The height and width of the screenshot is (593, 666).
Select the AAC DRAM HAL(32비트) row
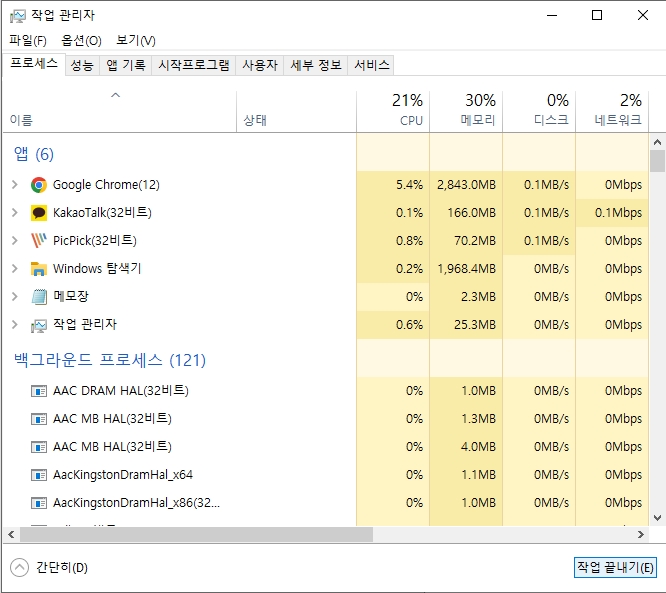pyautogui.click(x=325, y=391)
